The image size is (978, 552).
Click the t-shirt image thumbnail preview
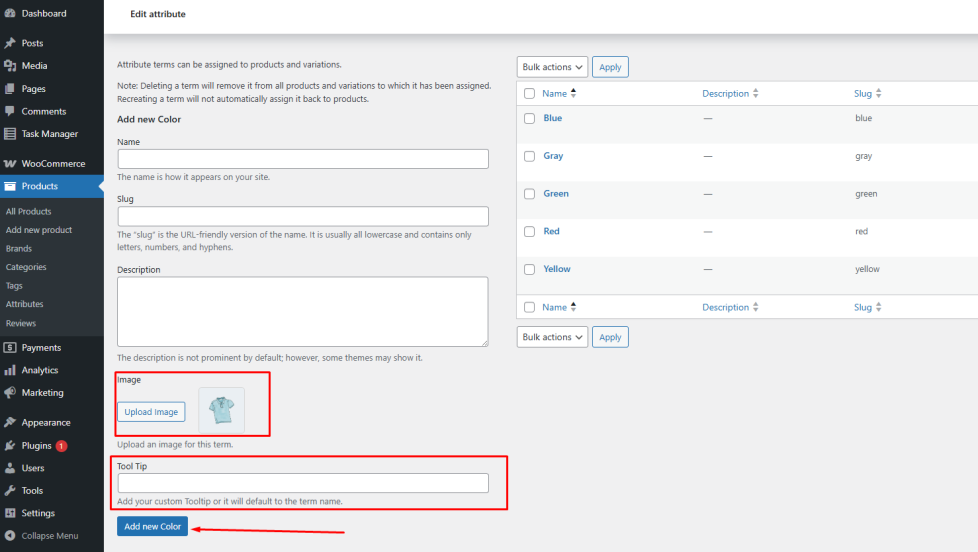coord(221,410)
